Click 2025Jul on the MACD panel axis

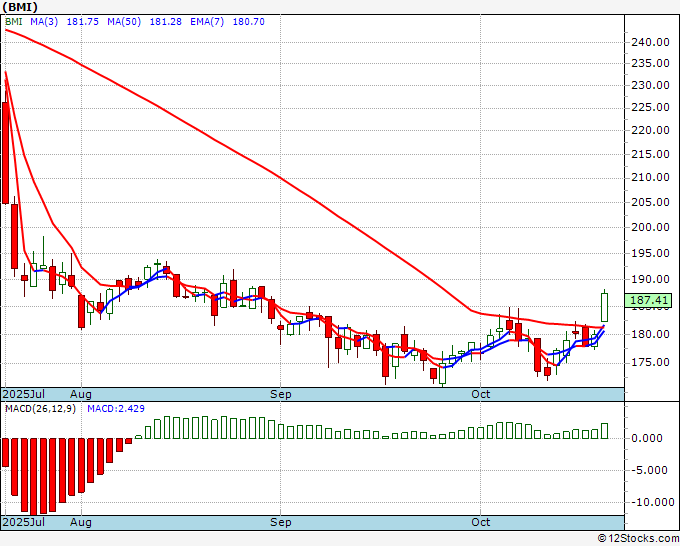click(x=23, y=522)
